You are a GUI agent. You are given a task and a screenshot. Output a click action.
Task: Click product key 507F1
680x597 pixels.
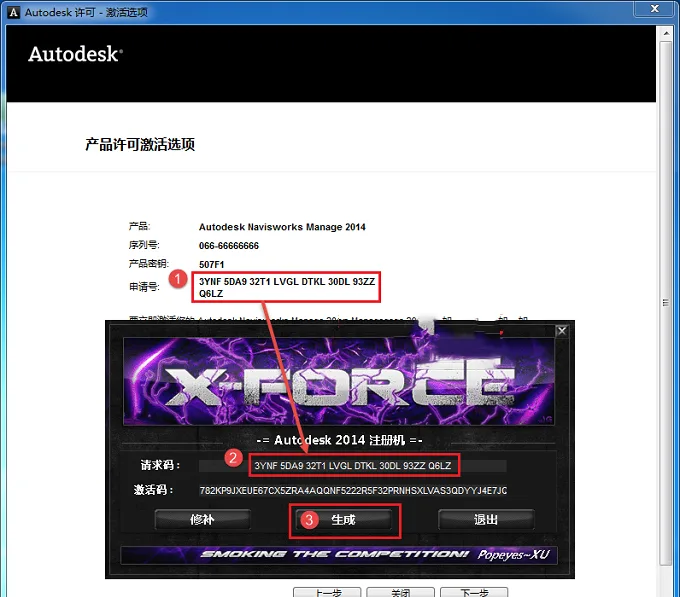pyautogui.click(x=211, y=264)
